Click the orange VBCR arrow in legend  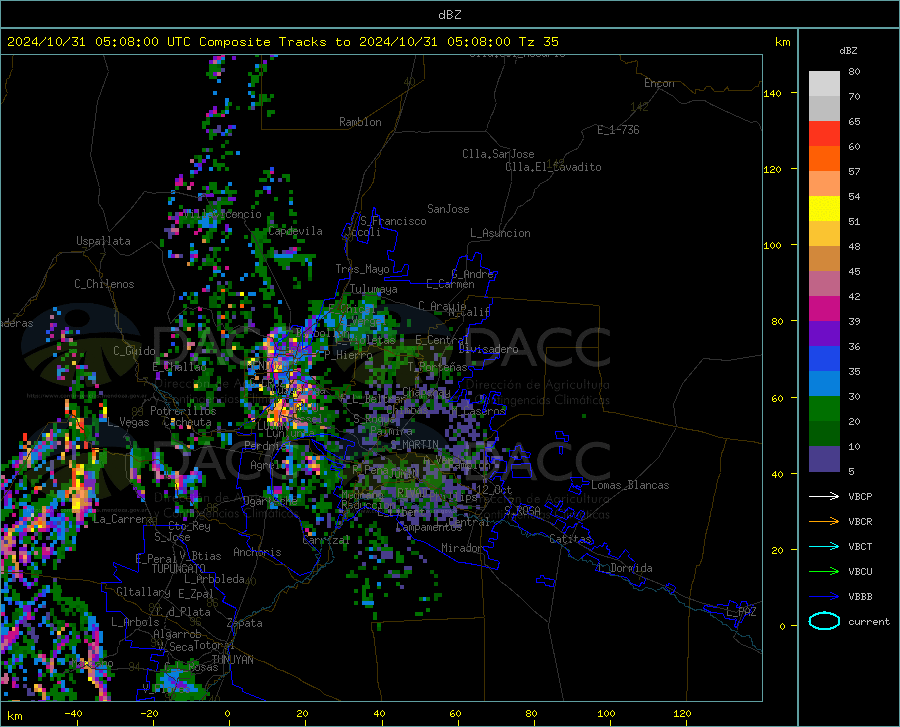coord(824,522)
